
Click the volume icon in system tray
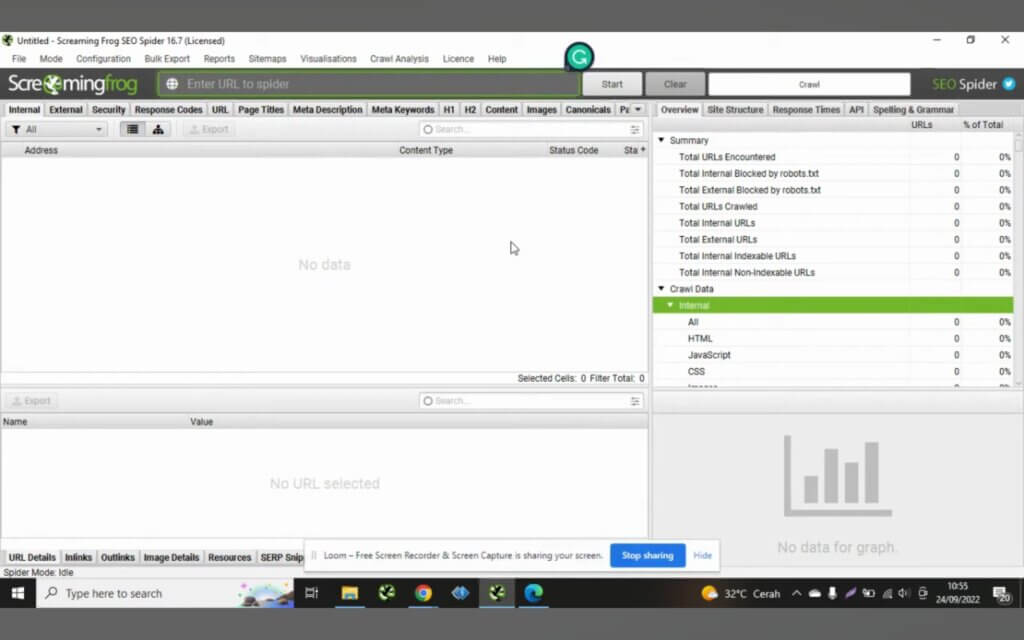click(904, 594)
